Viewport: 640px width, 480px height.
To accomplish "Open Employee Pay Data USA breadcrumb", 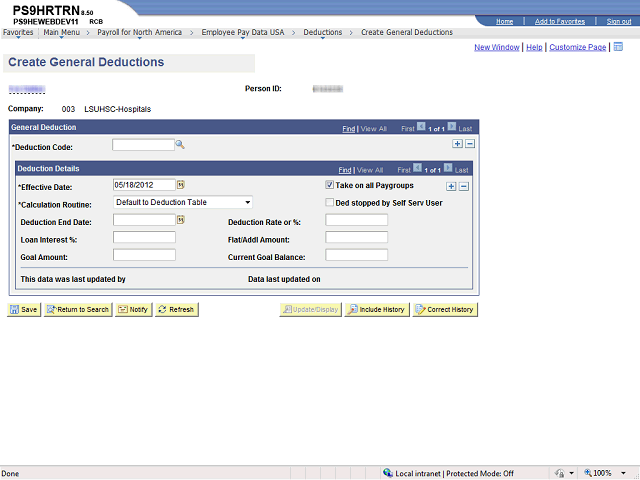I will pos(243,33).
